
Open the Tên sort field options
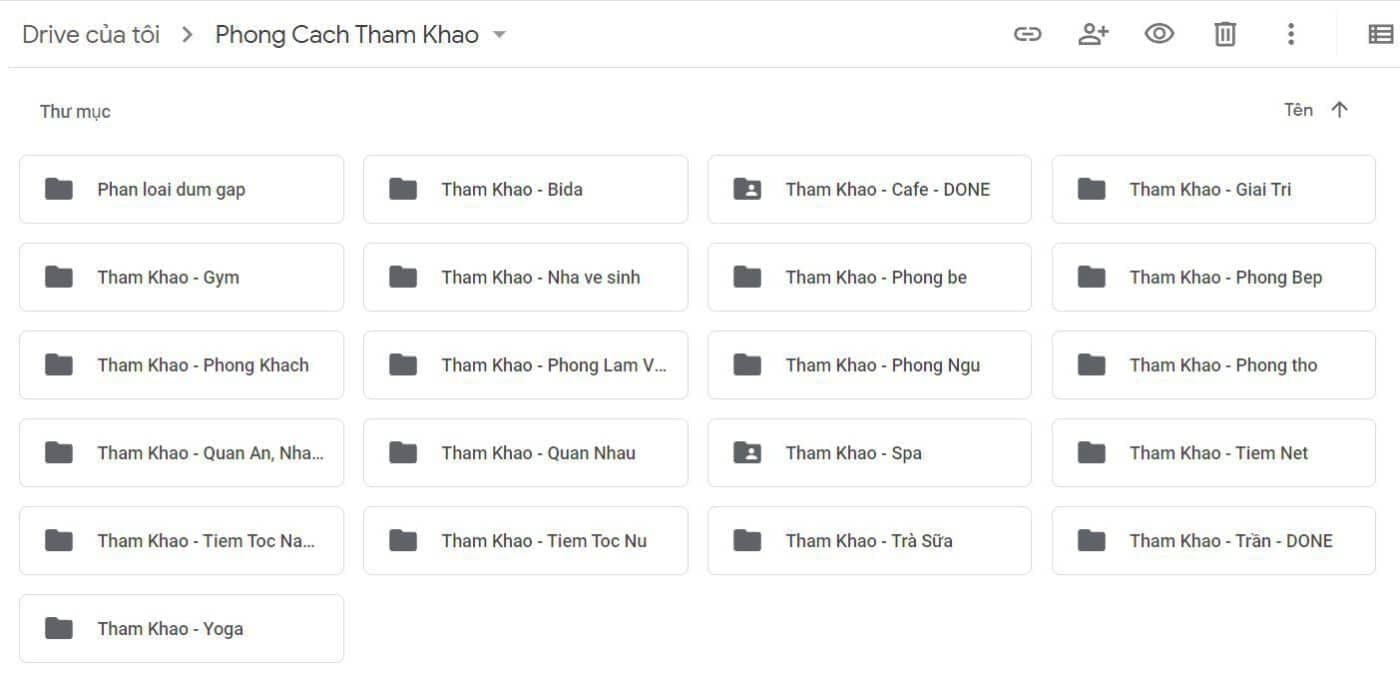1298,110
